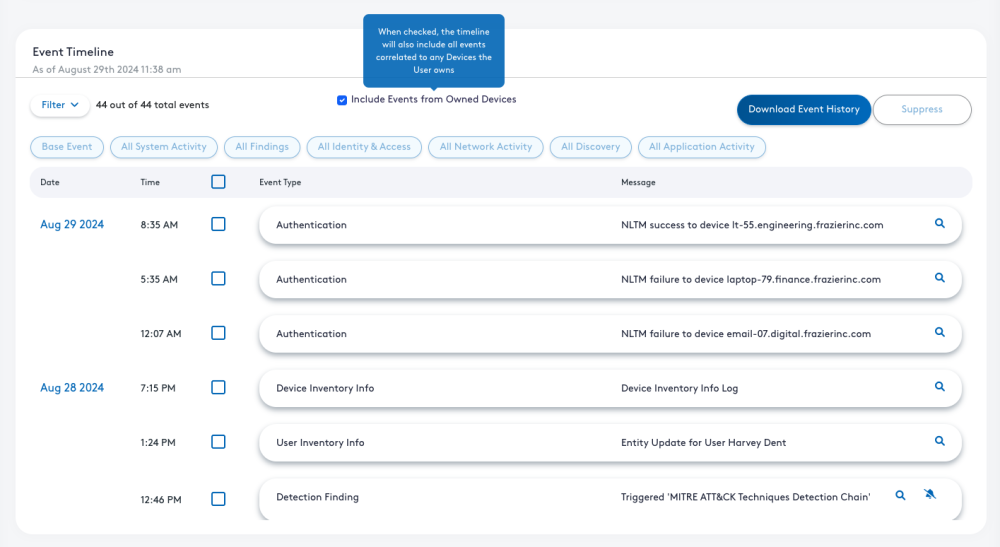Screen dimensions: 1000x547
Task: Open details for 8:35 AM Authentication event
Action: point(939,223)
